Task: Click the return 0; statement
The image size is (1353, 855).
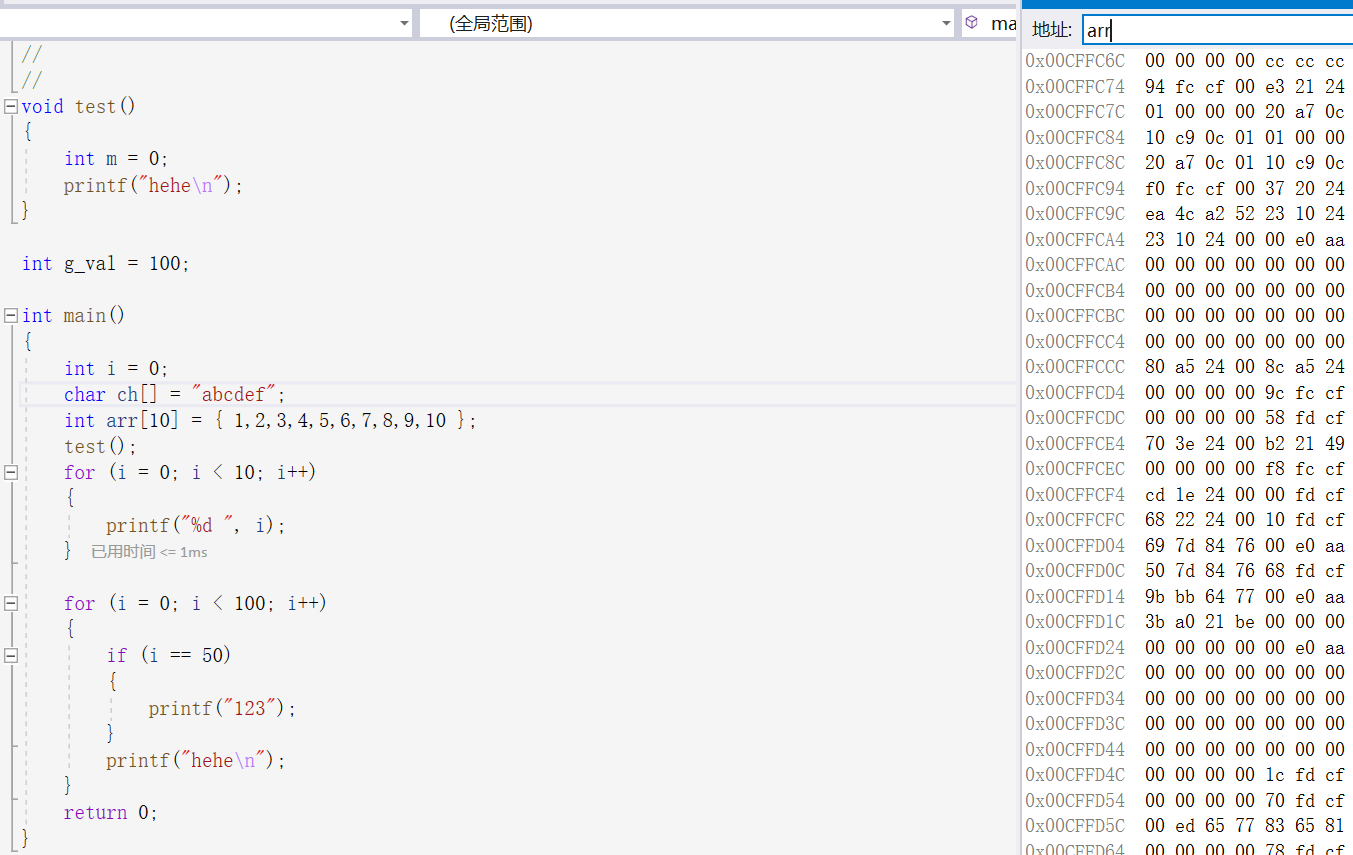Action: 111,812
